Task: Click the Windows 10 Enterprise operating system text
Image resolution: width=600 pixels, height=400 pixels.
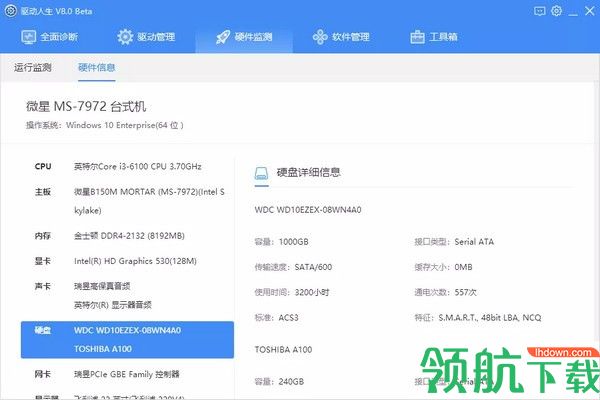Action: [125, 125]
